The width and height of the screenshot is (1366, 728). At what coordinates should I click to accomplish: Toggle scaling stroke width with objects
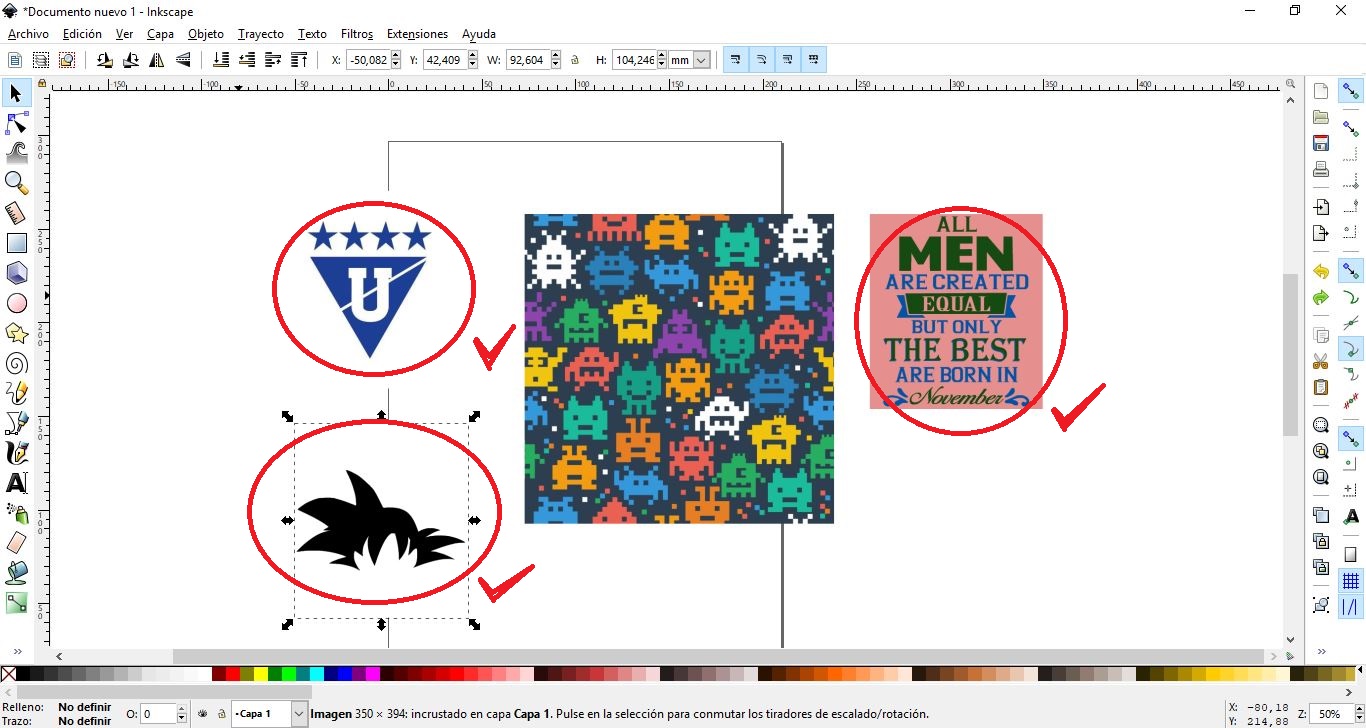click(736, 60)
